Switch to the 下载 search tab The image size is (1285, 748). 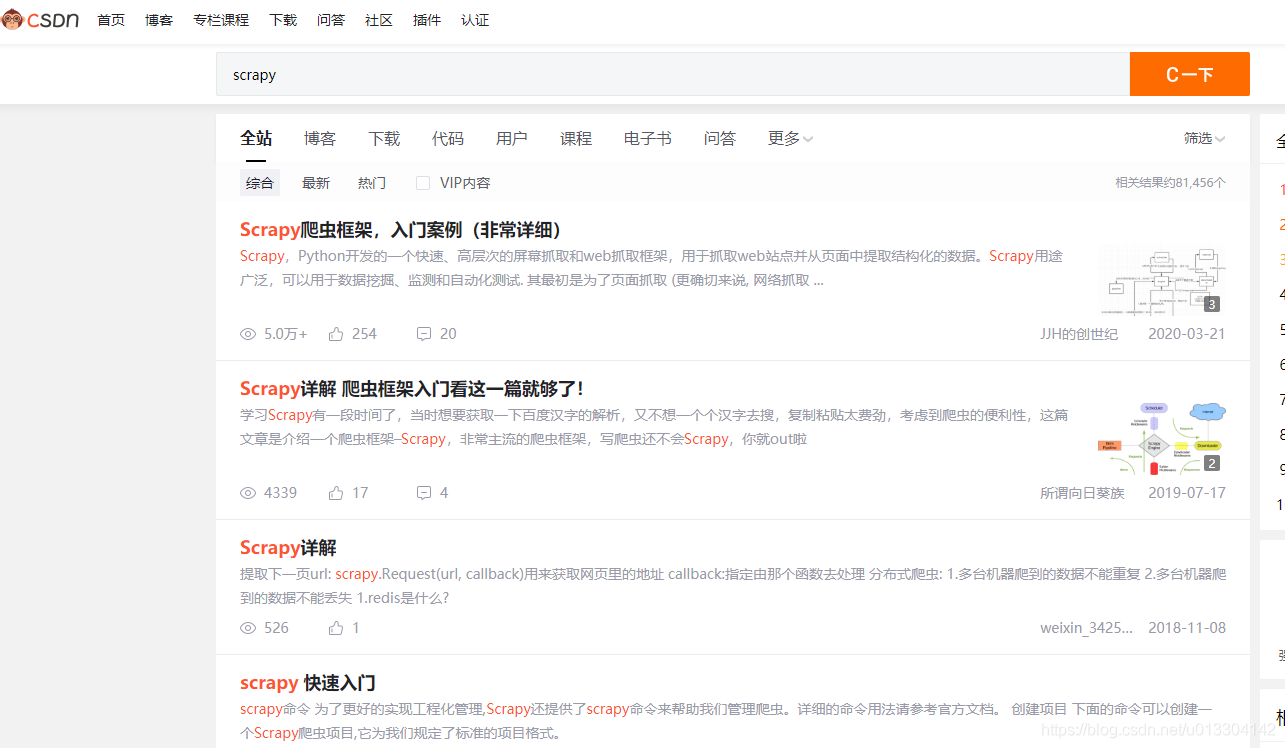[384, 139]
